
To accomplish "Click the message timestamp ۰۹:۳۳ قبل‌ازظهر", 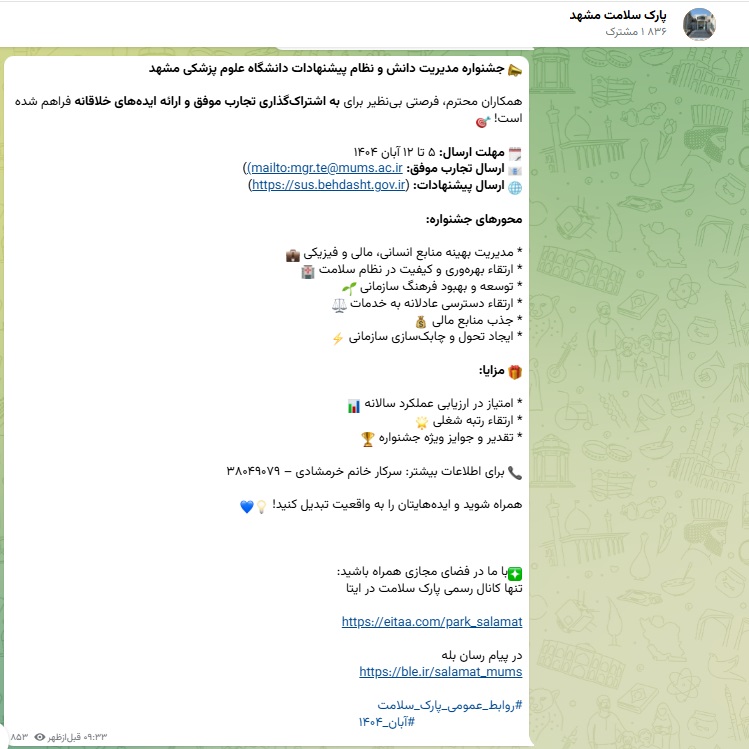I will pyautogui.click(x=78, y=737).
